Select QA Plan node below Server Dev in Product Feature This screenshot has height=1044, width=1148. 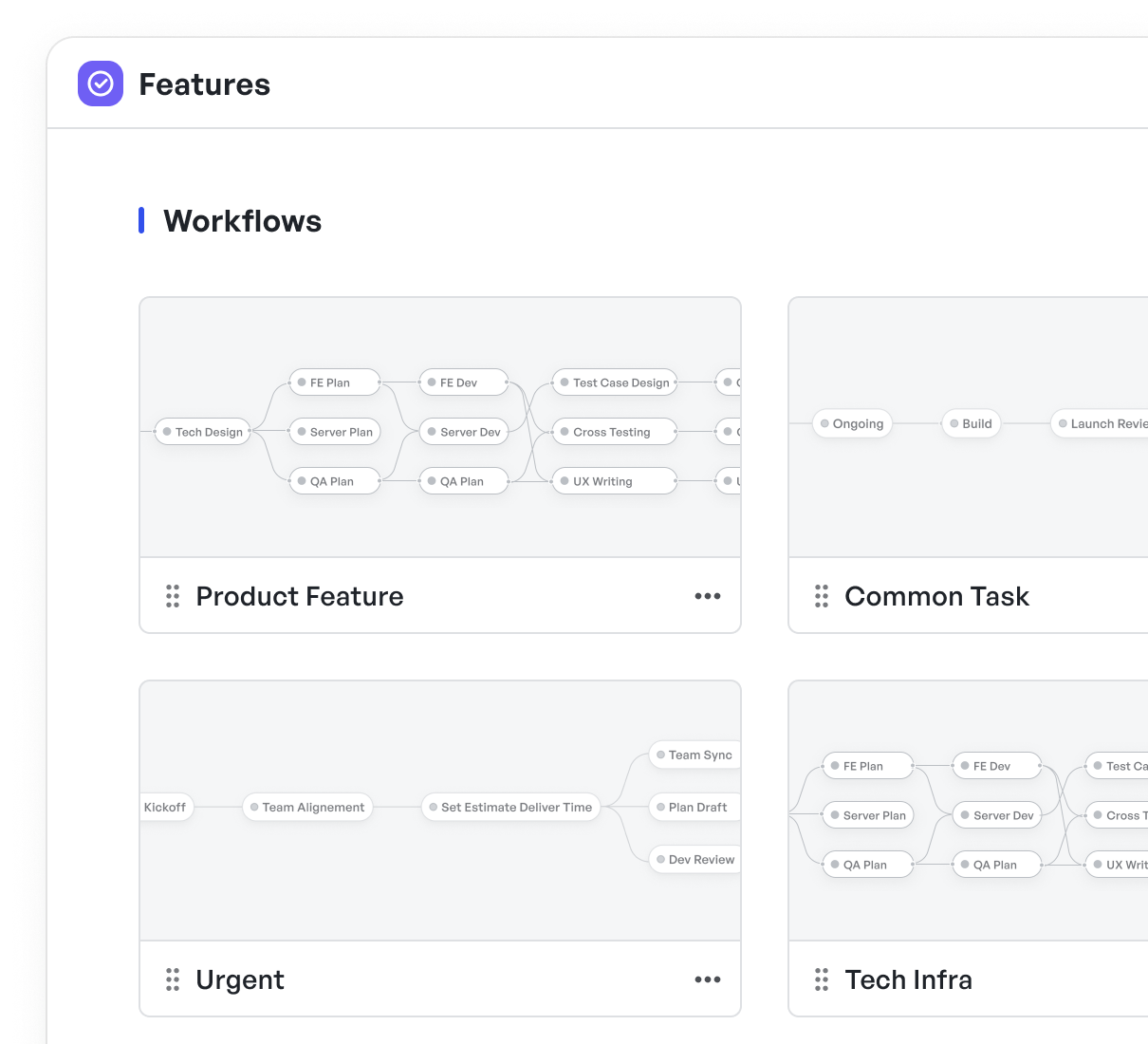(x=463, y=481)
